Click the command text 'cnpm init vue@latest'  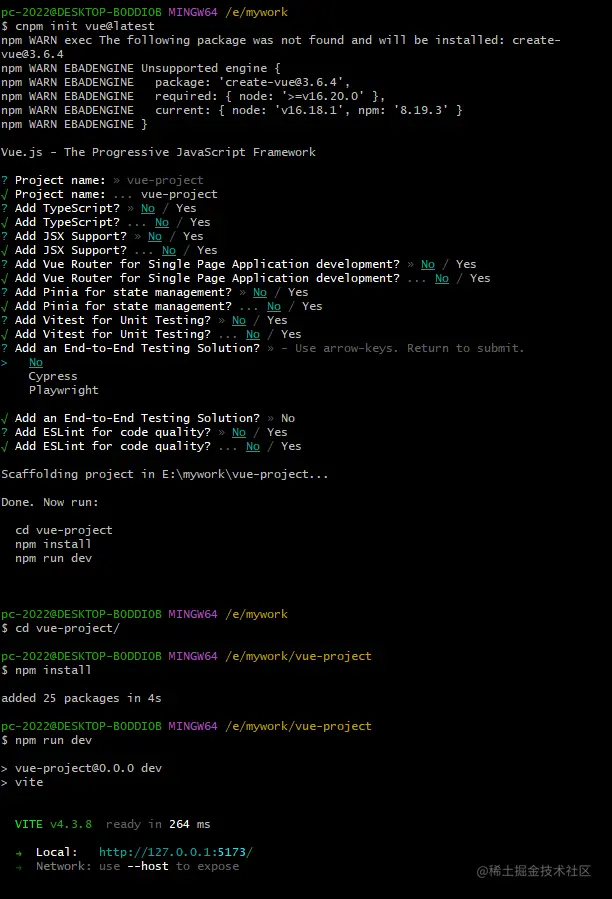[x=85, y=26]
